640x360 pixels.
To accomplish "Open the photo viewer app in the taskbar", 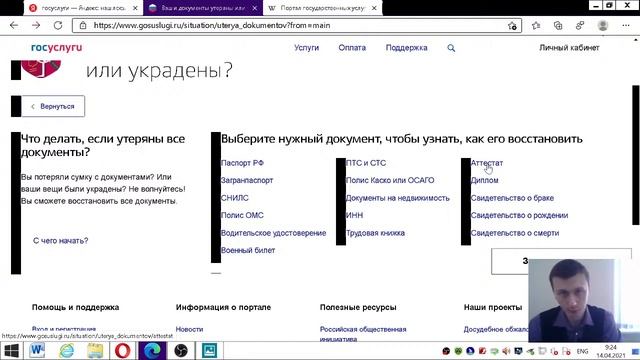I will pos(209,351).
